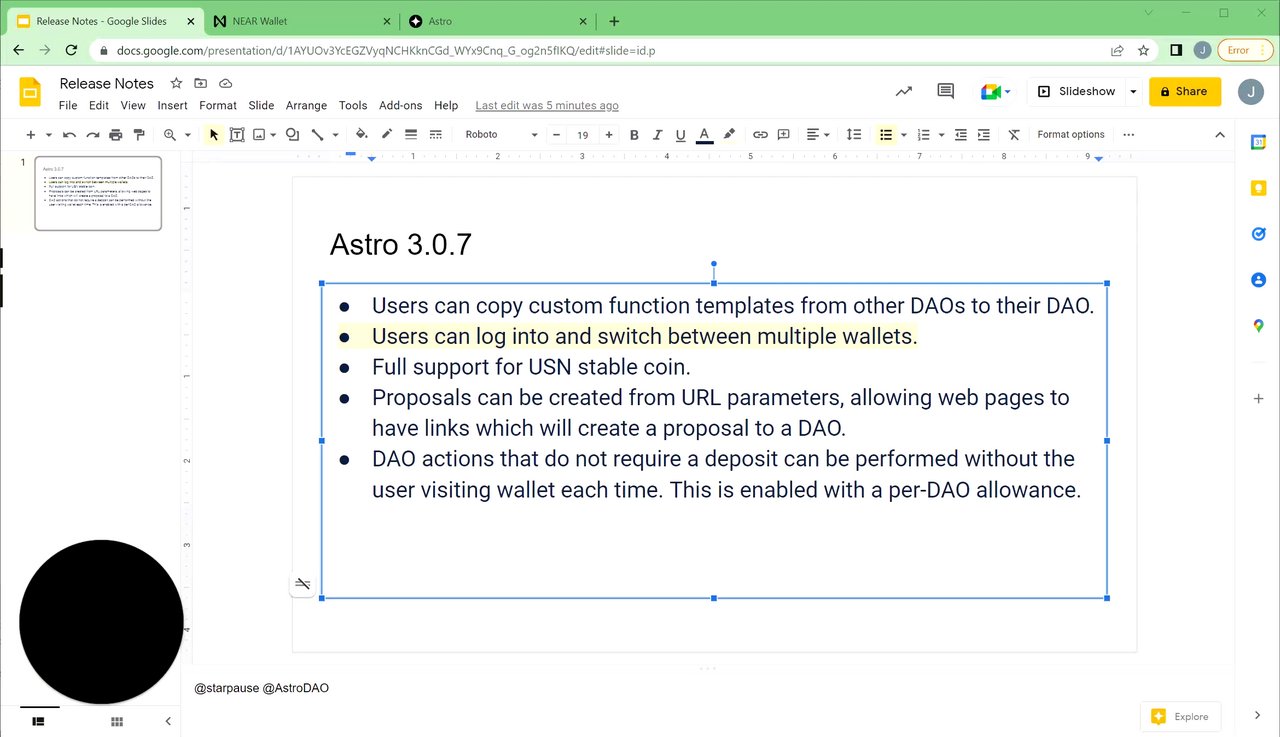The image size is (1280, 737).
Task: Click Format options button
Action: pyautogui.click(x=1071, y=134)
